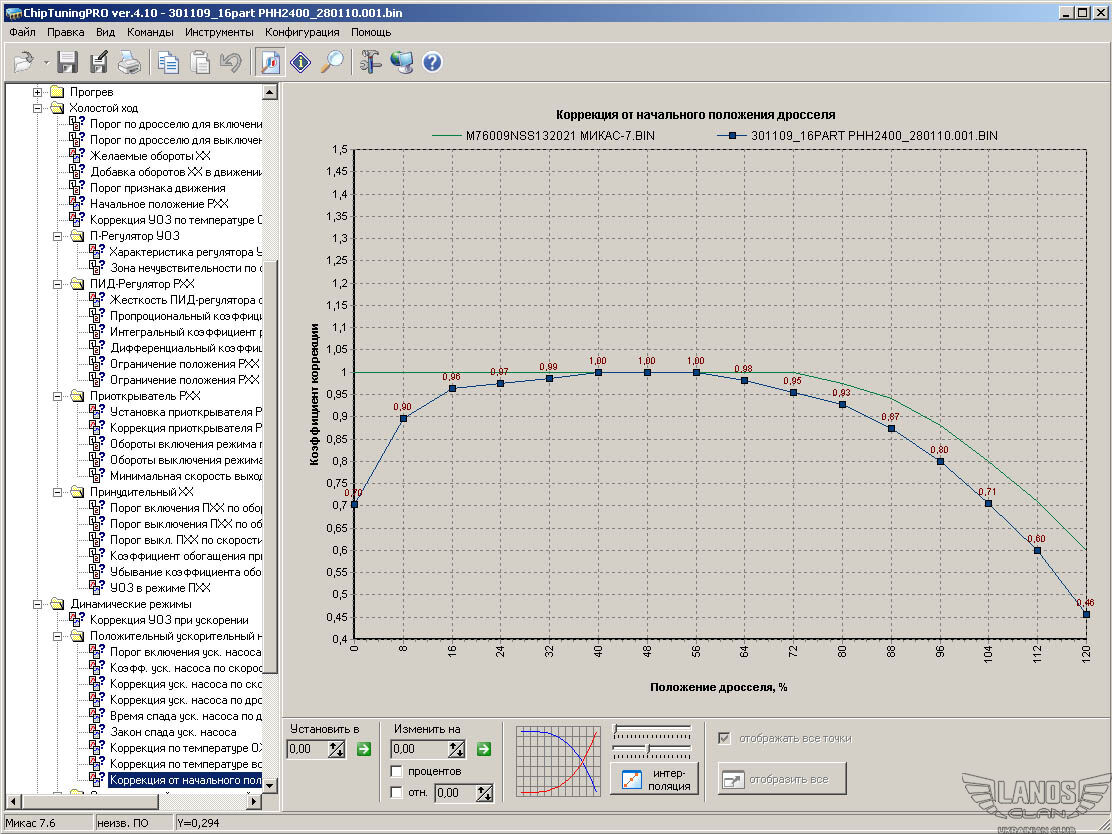1112x834 pixels.
Task: Click the blue question mark help icon
Action: coord(432,63)
